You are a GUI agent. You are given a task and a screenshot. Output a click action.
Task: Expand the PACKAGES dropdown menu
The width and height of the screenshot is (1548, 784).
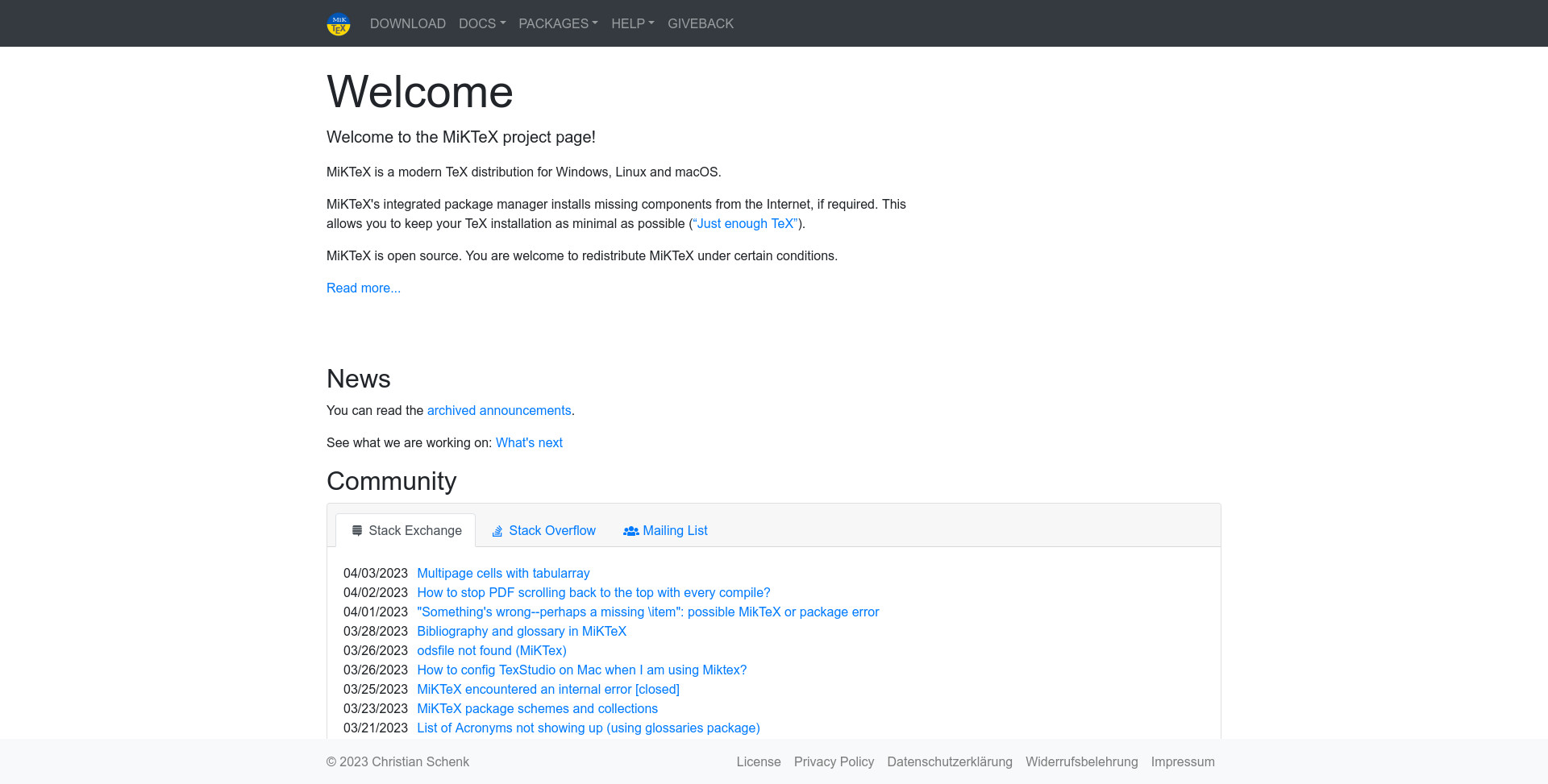[558, 24]
